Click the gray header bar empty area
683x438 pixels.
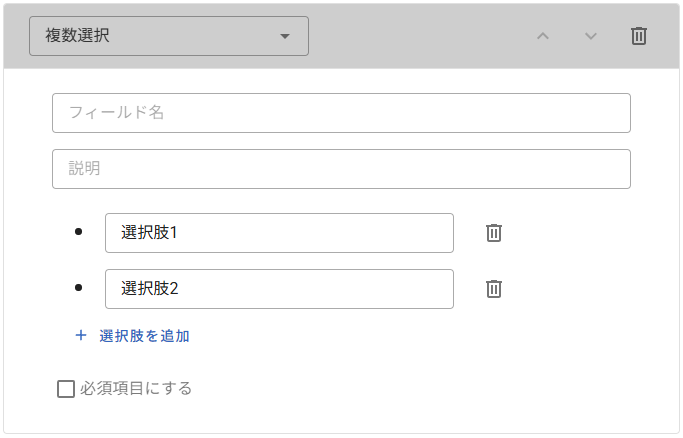(420, 36)
